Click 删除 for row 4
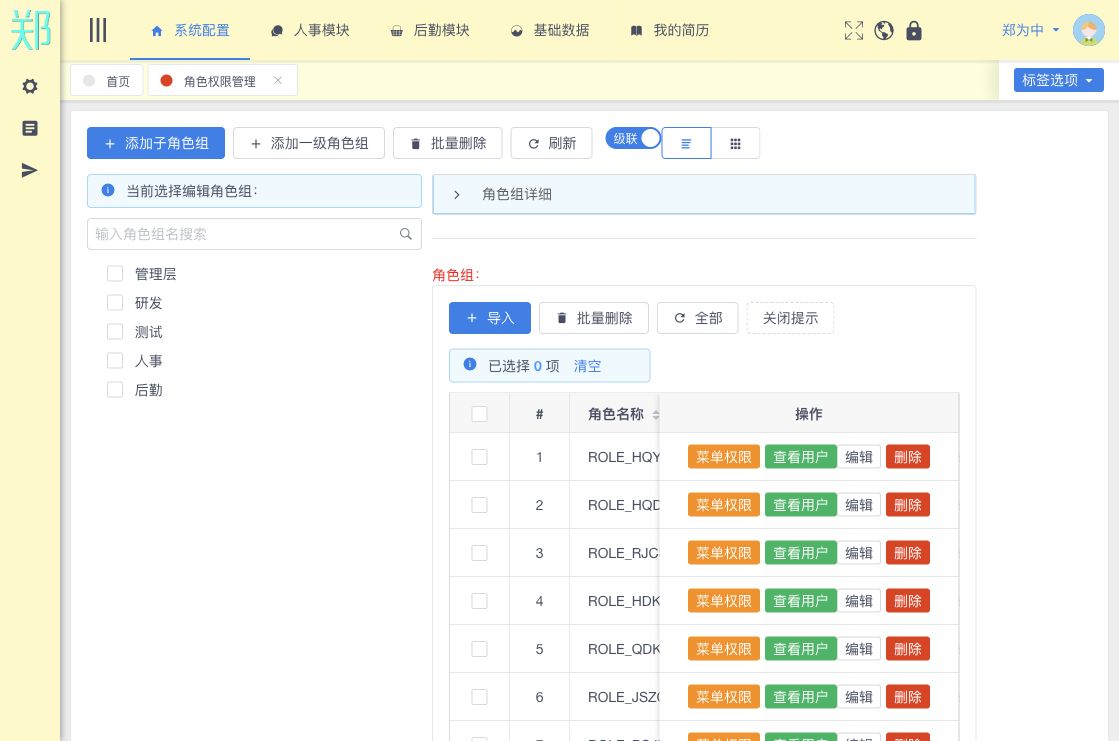1119x741 pixels. [x=908, y=601]
